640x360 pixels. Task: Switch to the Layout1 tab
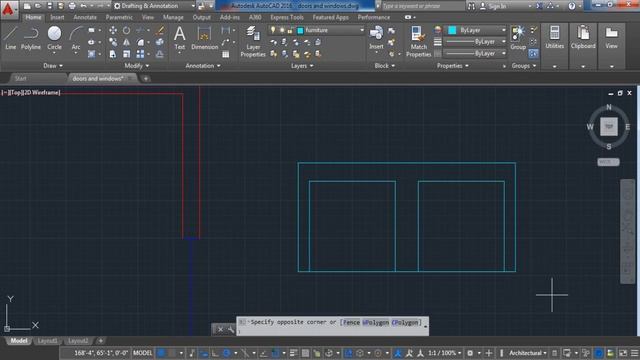click(x=48, y=341)
